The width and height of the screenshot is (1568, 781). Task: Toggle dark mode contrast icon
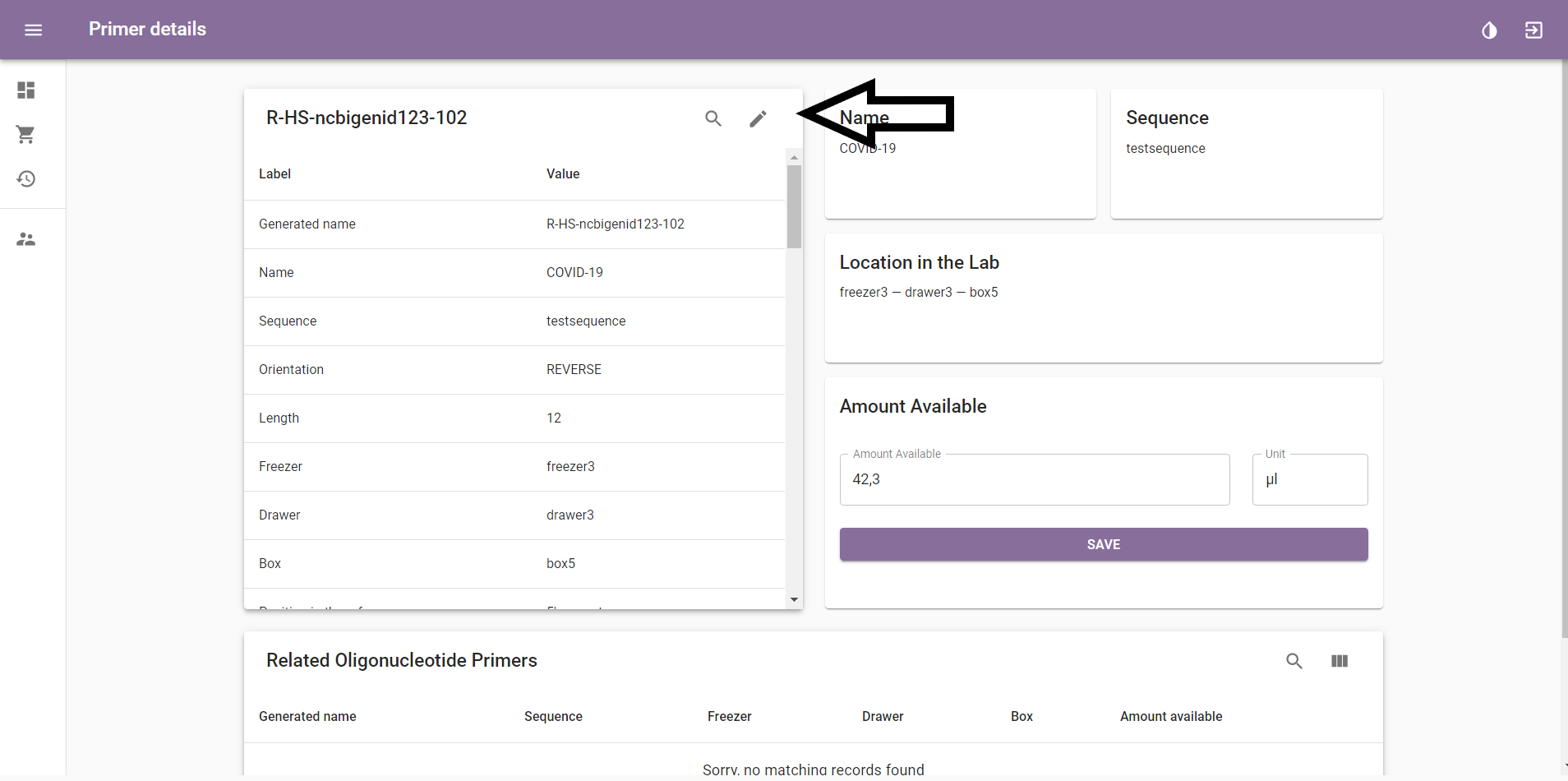coord(1489,30)
